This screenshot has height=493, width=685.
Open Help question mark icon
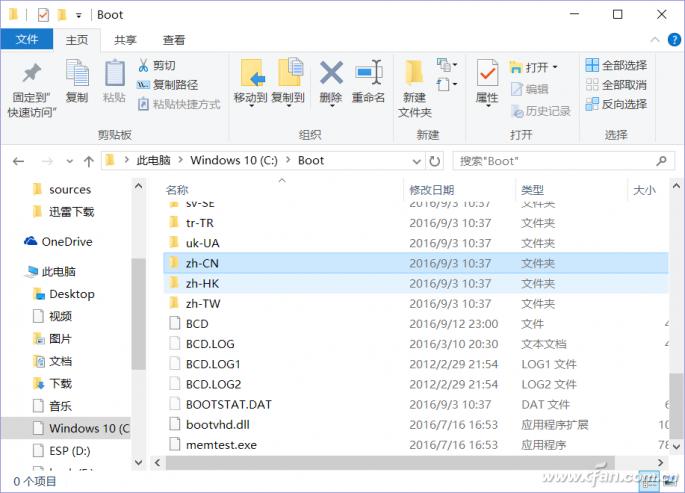674,40
